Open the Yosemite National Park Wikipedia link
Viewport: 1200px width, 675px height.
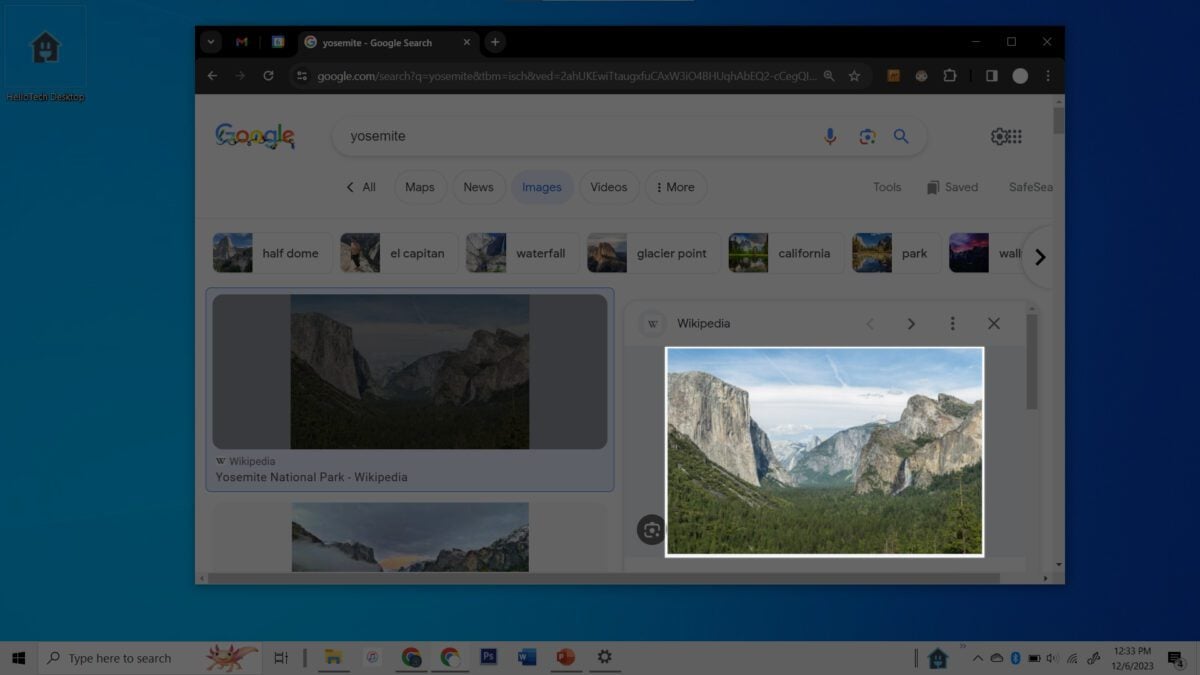311,477
